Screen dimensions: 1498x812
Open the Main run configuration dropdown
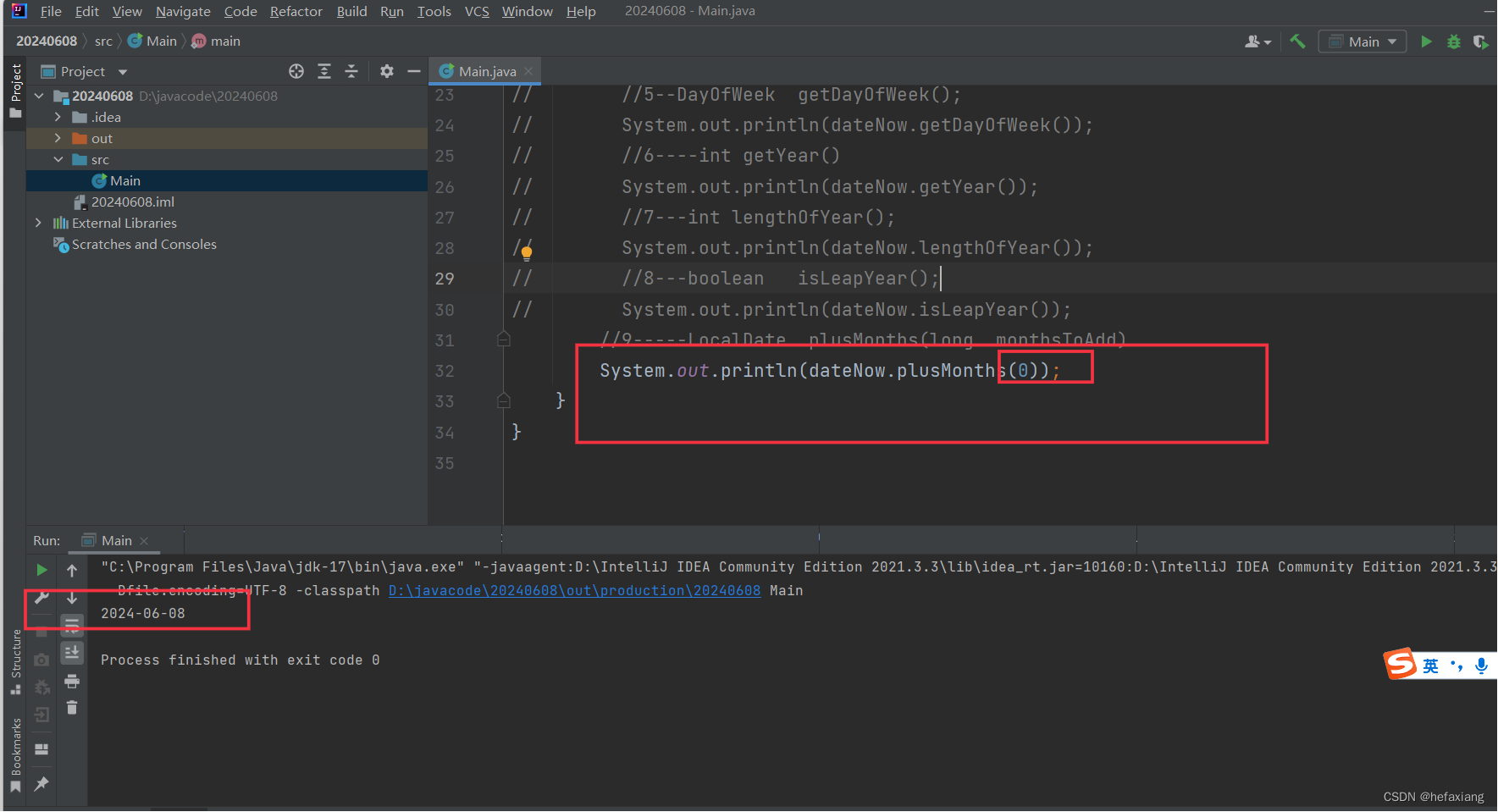click(x=1362, y=41)
